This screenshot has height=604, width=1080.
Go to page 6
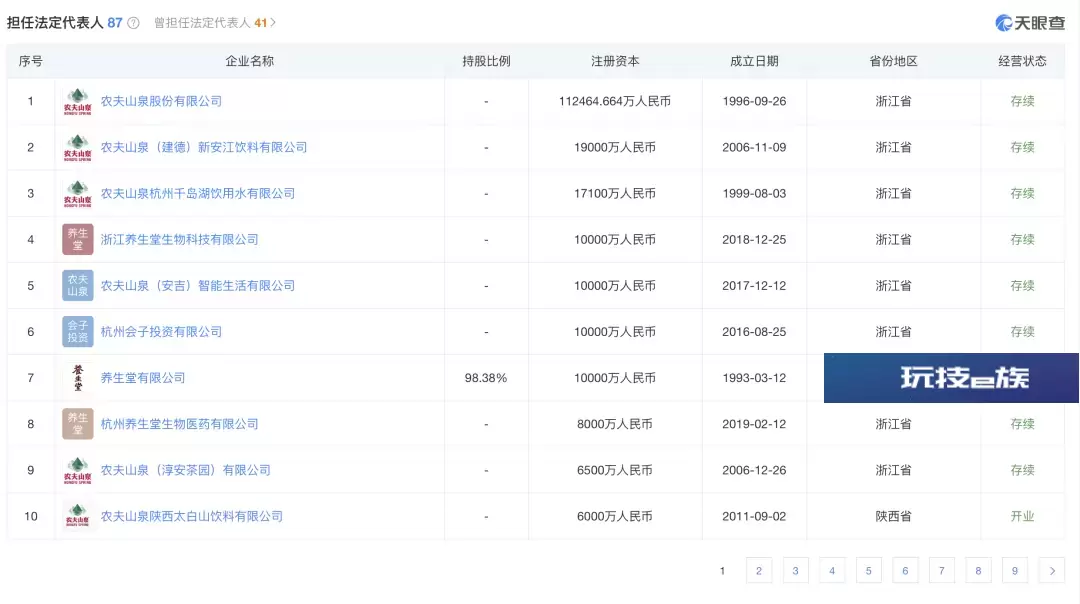click(x=905, y=571)
